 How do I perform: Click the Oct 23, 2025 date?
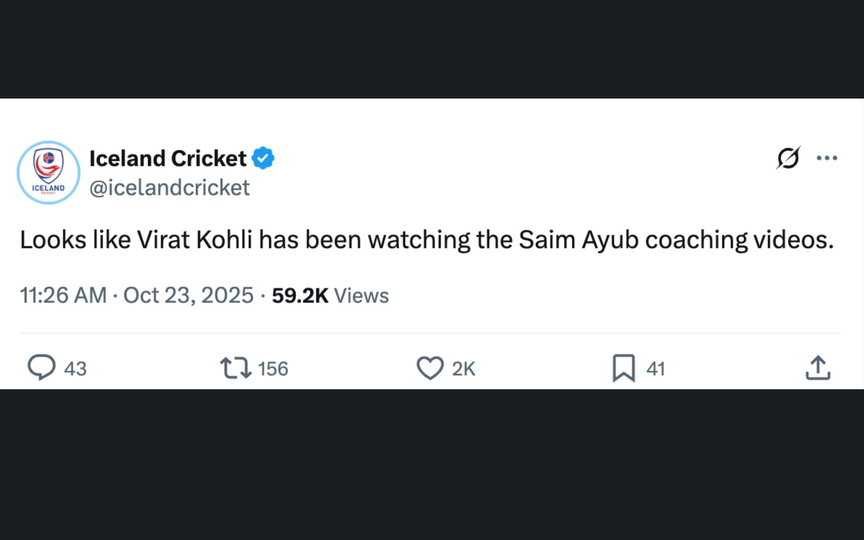point(188,296)
